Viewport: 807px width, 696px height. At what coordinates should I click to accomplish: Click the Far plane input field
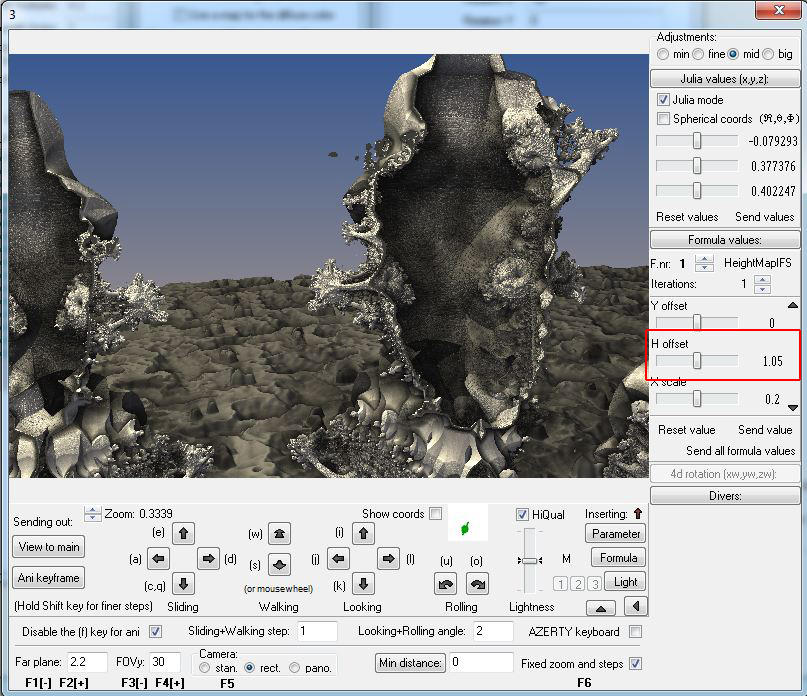[87, 662]
